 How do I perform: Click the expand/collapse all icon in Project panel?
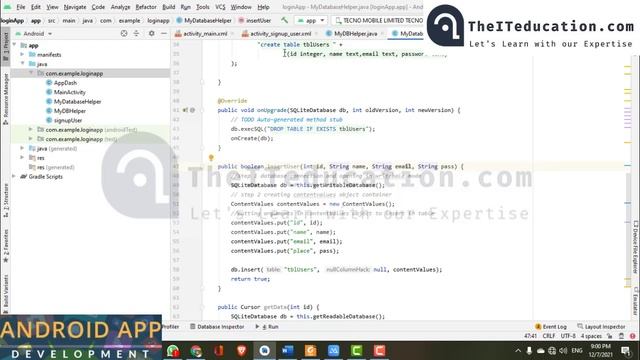coord(136,33)
